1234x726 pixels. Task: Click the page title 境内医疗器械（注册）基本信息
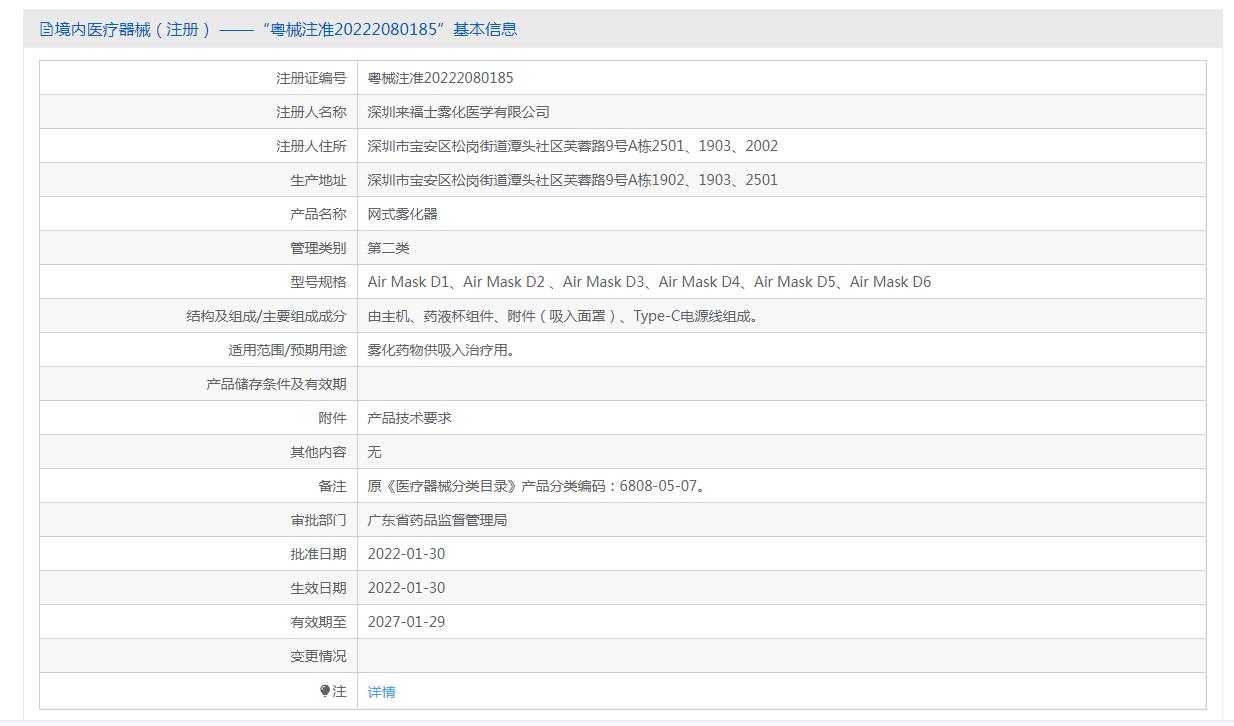(x=285, y=29)
